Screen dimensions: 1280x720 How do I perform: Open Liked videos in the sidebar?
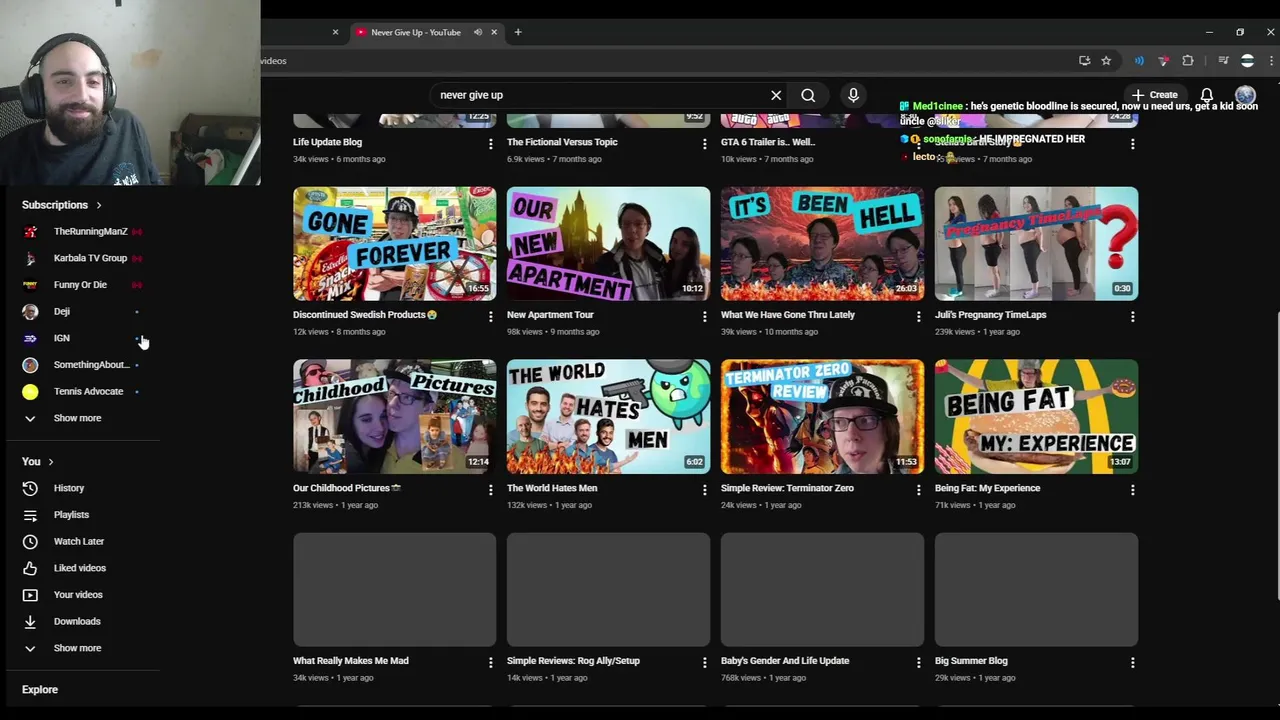pyautogui.click(x=80, y=568)
